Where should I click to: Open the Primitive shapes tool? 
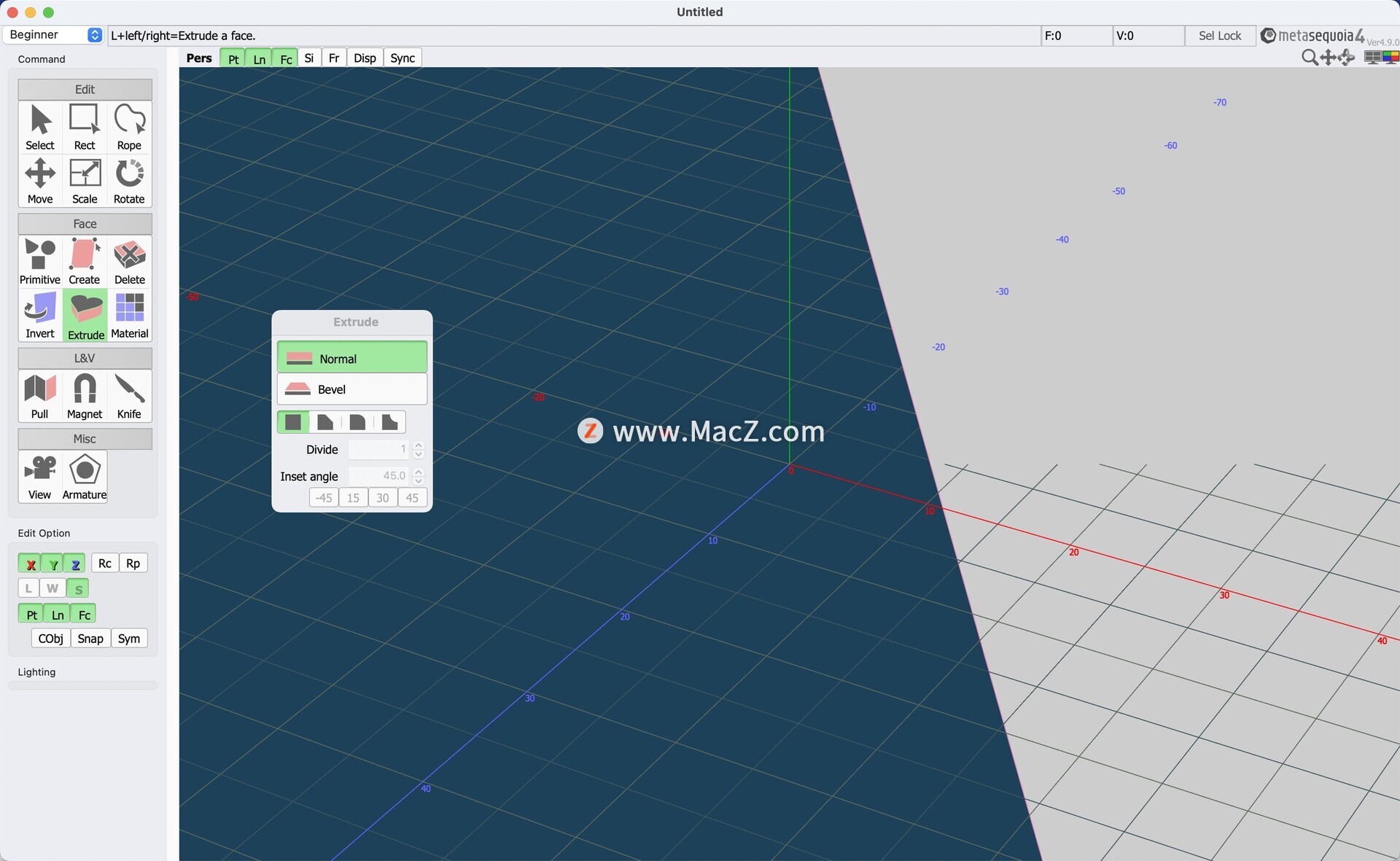[40, 261]
